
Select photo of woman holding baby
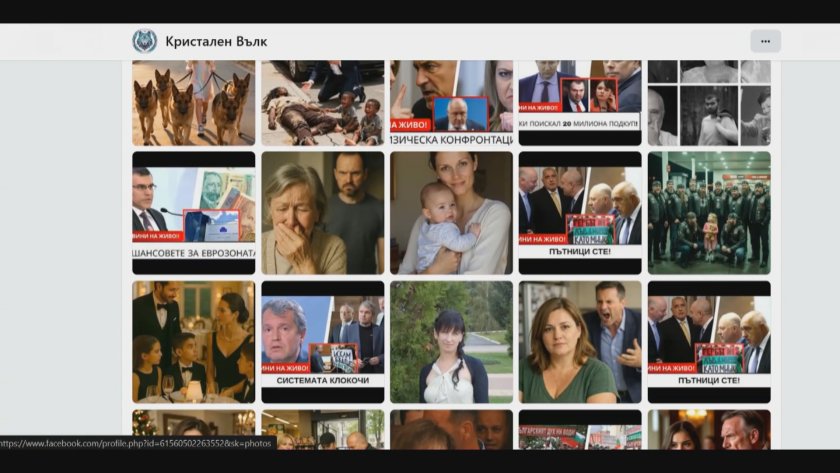[451, 212]
